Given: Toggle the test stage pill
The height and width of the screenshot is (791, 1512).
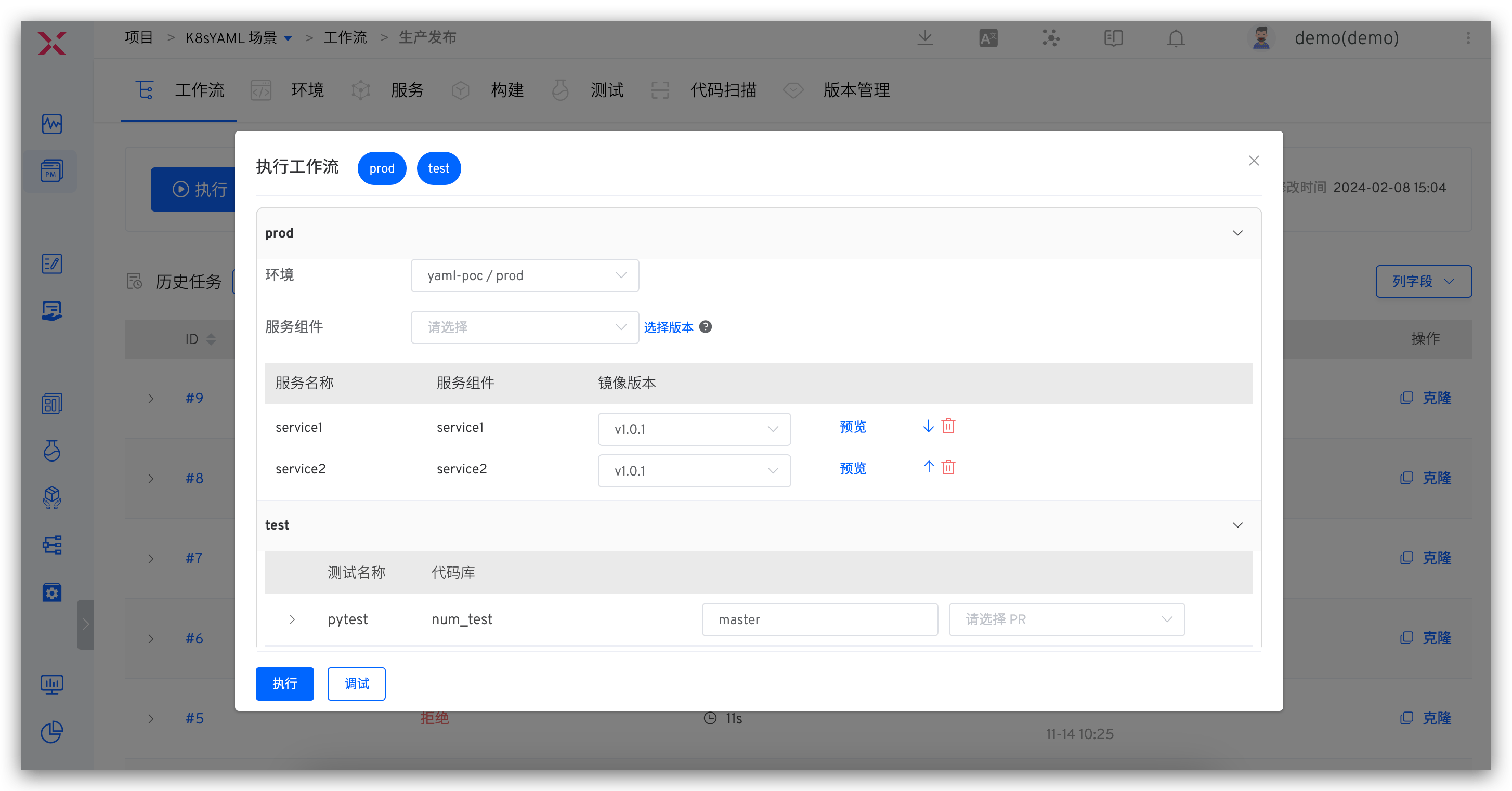Looking at the screenshot, I should (438, 168).
